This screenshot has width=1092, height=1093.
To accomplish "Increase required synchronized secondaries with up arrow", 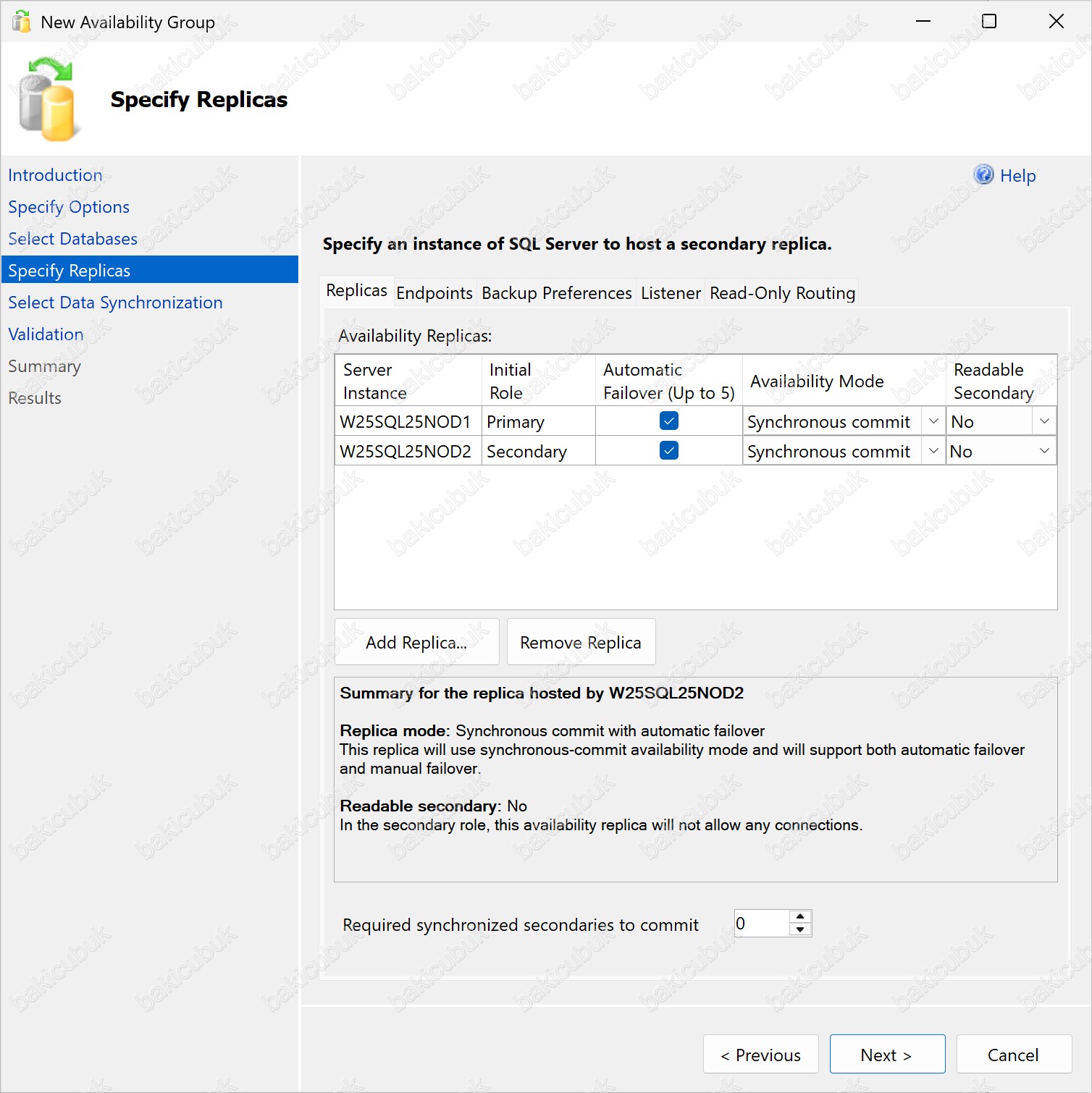I will click(800, 917).
